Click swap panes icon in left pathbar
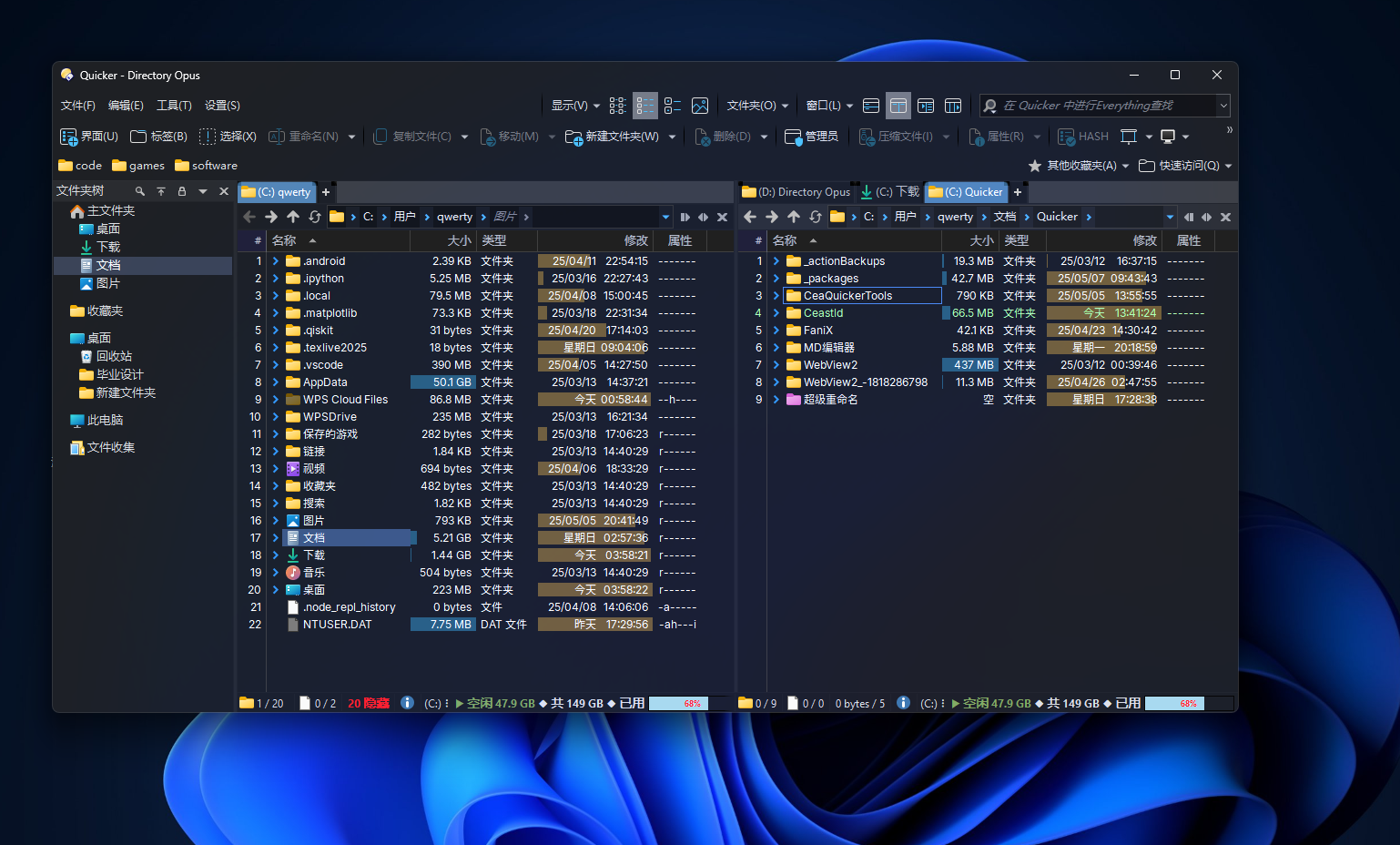The image size is (1400, 845). 703,217
